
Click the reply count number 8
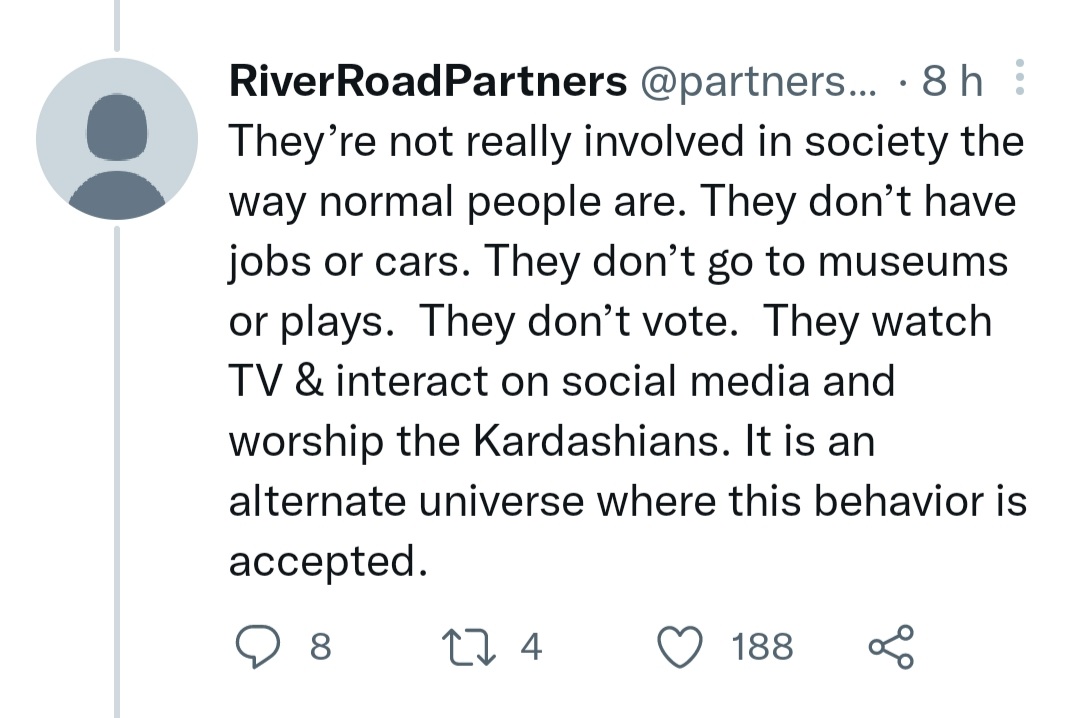(x=319, y=647)
